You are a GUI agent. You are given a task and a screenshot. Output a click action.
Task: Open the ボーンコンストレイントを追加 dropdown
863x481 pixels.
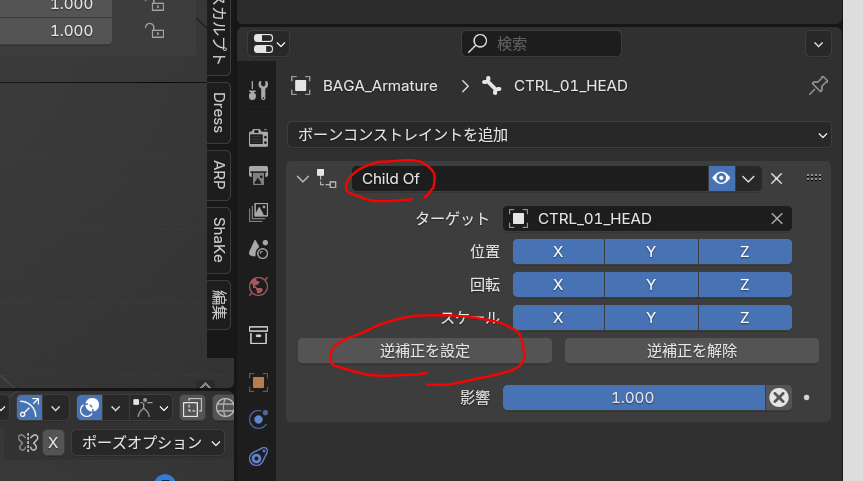pos(559,134)
